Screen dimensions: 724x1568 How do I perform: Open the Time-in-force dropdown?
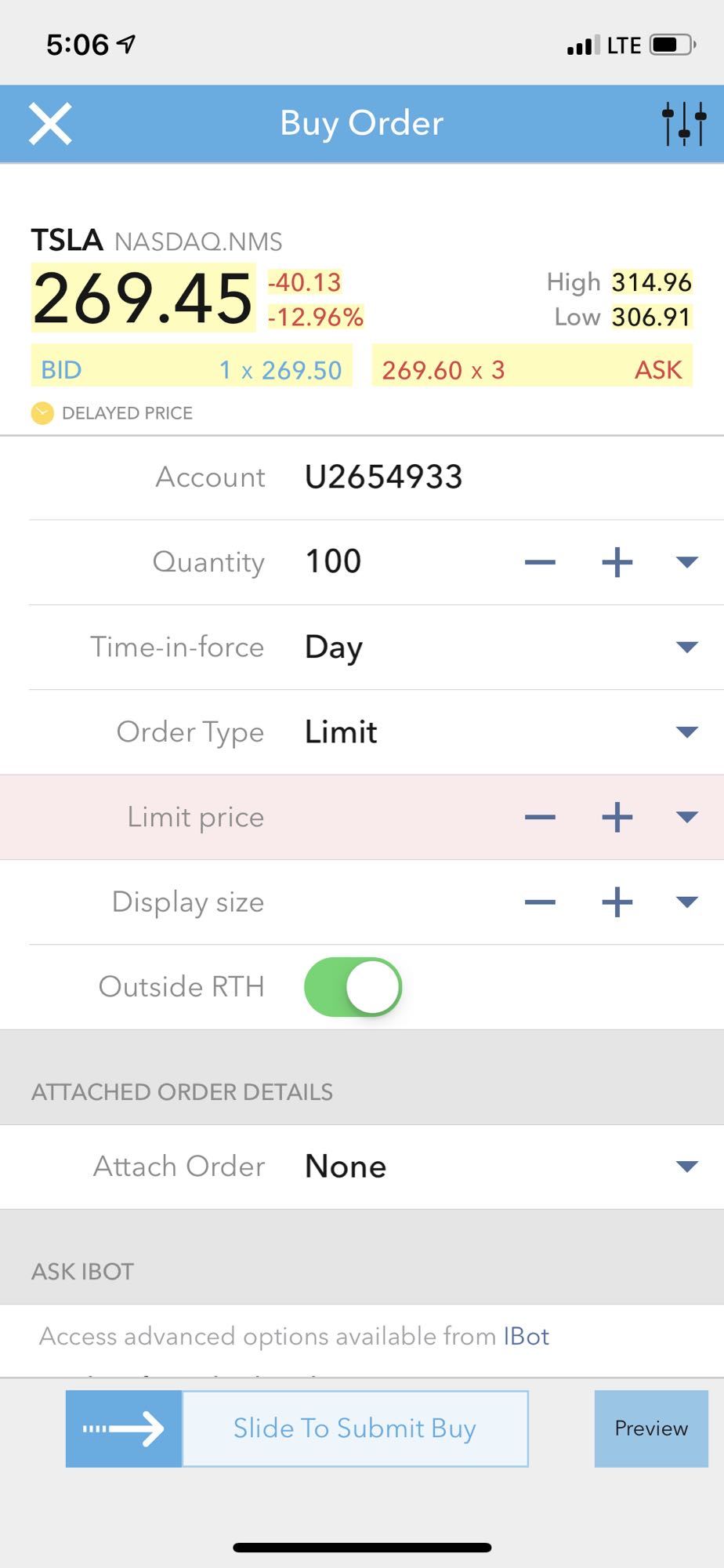686,647
